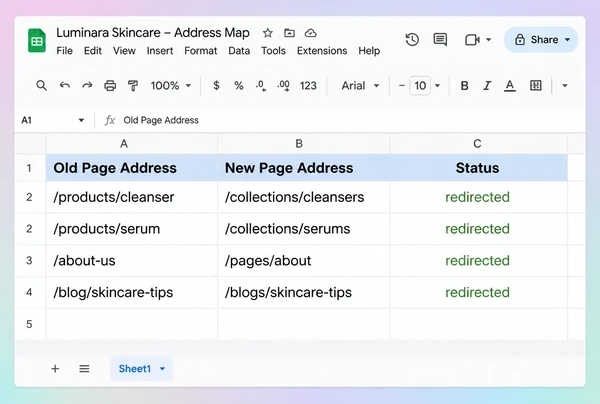The image size is (600, 404).
Task: Open the meeting options dropdown arrow
Action: coord(489,40)
